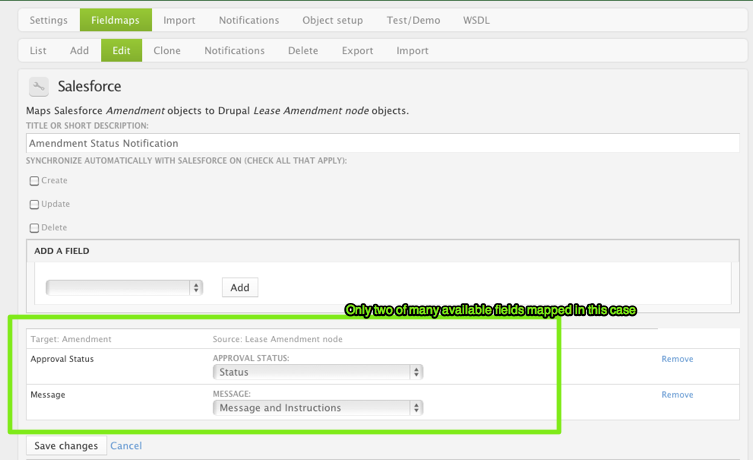Image resolution: width=753 pixels, height=460 pixels.
Task: Open the Export sub-tab
Action: tap(357, 50)
